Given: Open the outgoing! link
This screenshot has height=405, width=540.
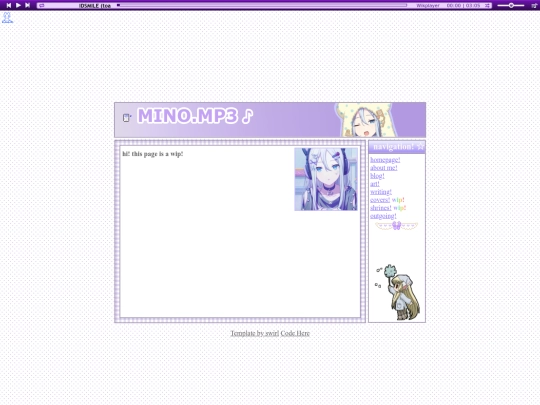Looking at the screenshot, I should [x=383, y=216].
